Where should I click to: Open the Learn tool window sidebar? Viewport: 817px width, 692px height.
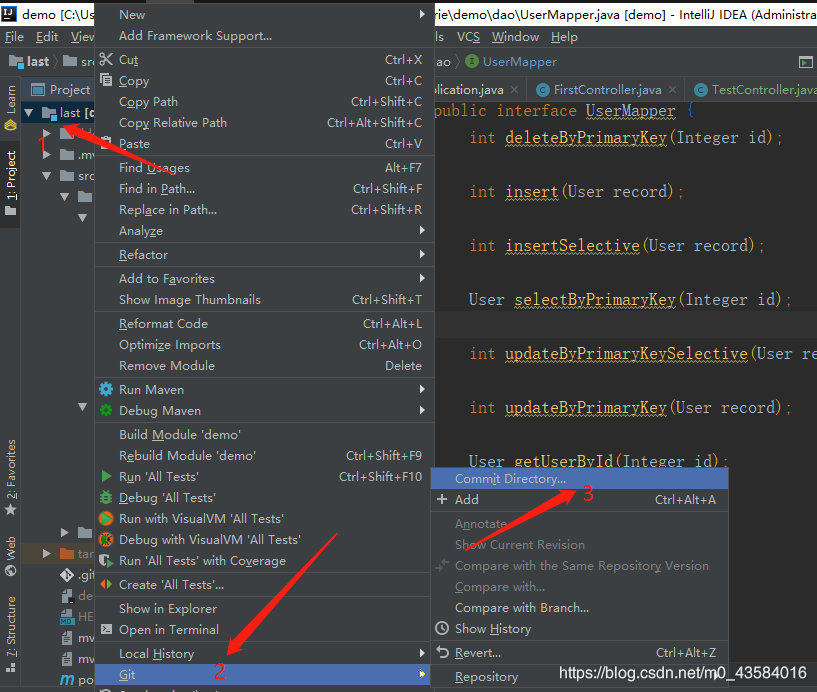[10, 107]
